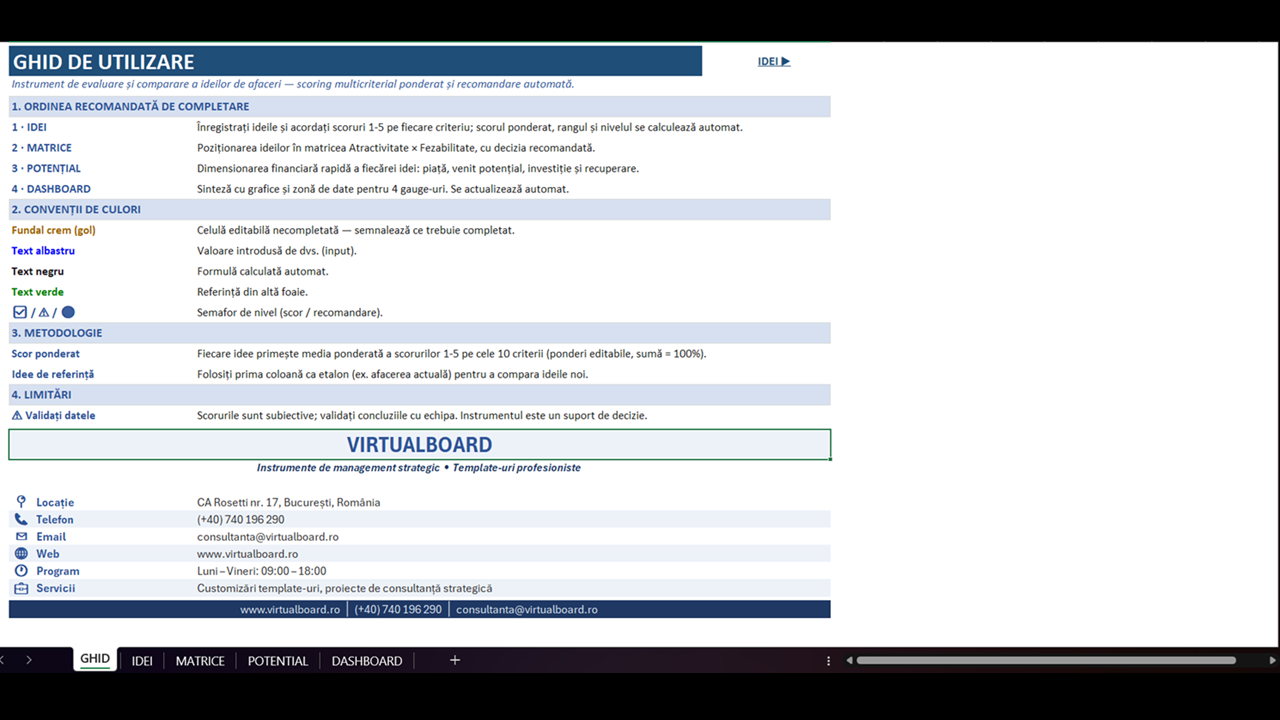The width and height of the screenshot is (1280, 720).
Task: Select the '4 · DASHBOARD' step cell
Action: pos(51,189)
